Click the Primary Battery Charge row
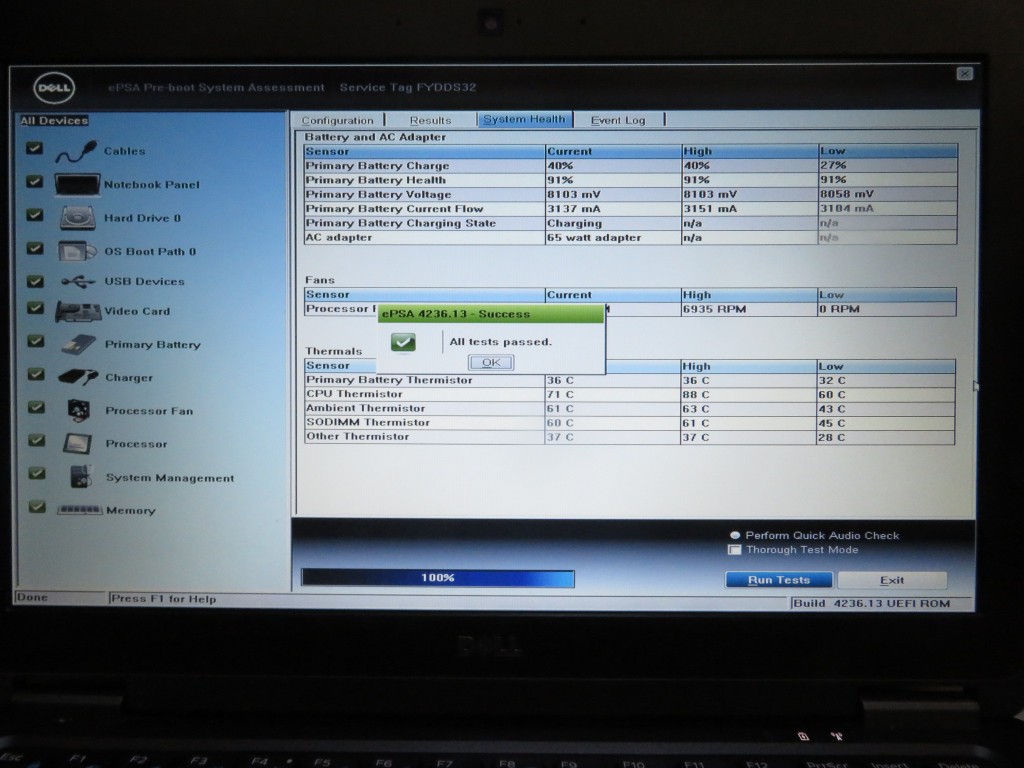The width and height of the screenshot is (1024, 768). [x=630, y=166]
